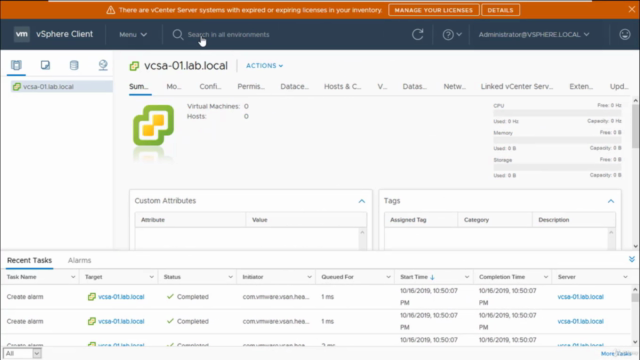Image resolution: width=640 pixels, height=360 pixels.
Task: Open second task's Server vcsa-01.lab.local link
Action: coord(580,321)
